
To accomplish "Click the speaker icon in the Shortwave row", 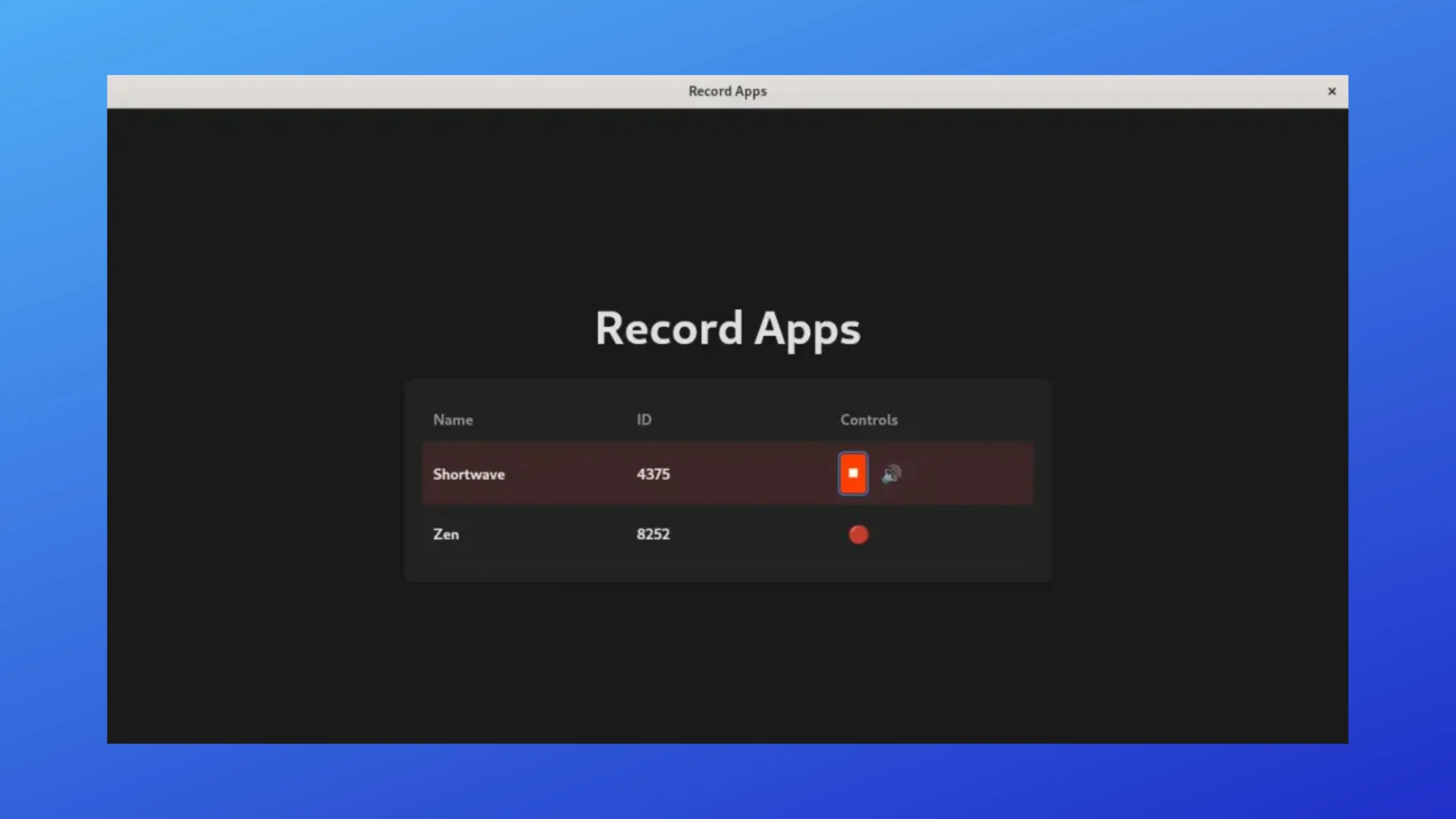I will click(891, 474).
